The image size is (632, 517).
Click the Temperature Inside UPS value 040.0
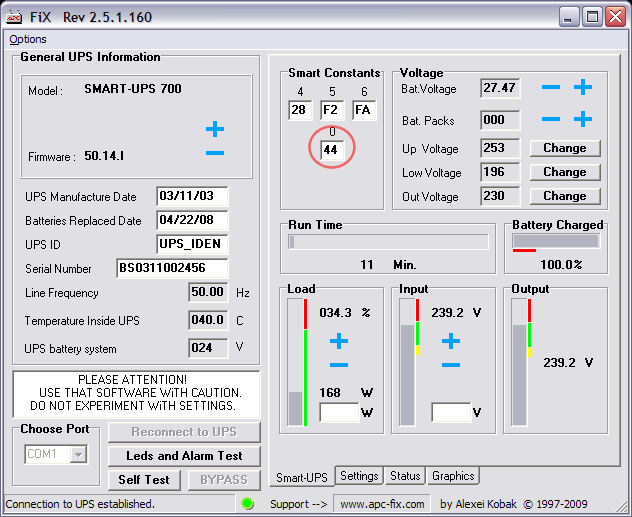pyautogui.click(x=208, y=320)
